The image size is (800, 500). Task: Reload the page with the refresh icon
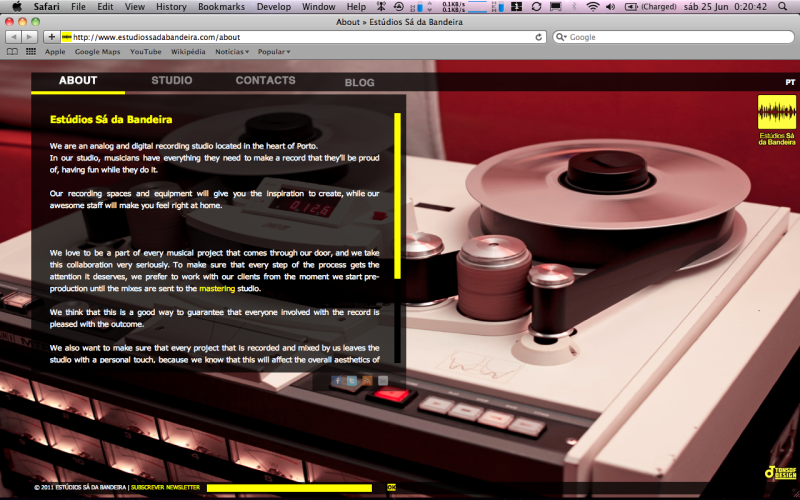click(x=539, y=37)
